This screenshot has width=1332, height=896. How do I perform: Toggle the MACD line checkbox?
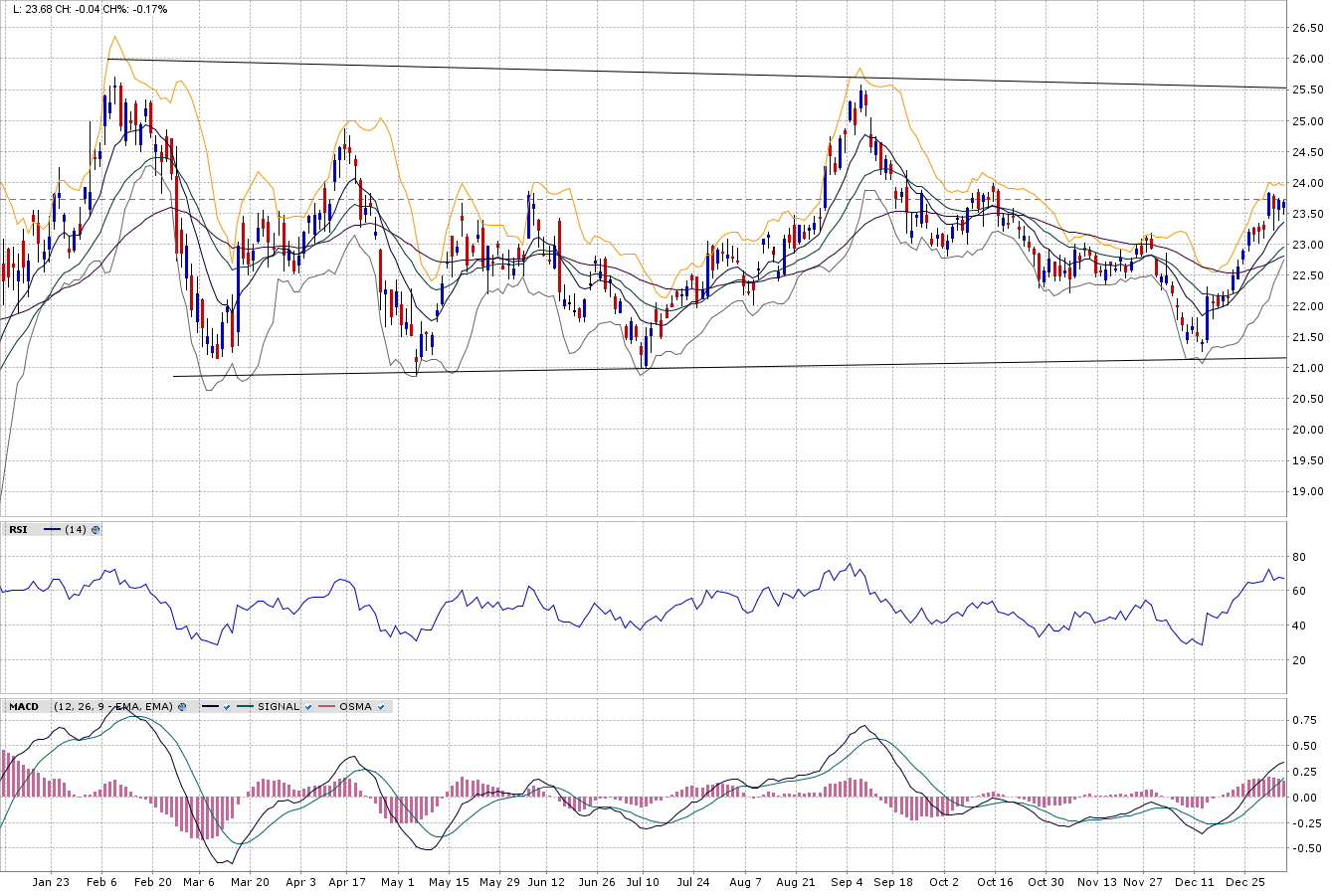coord(227,707)
